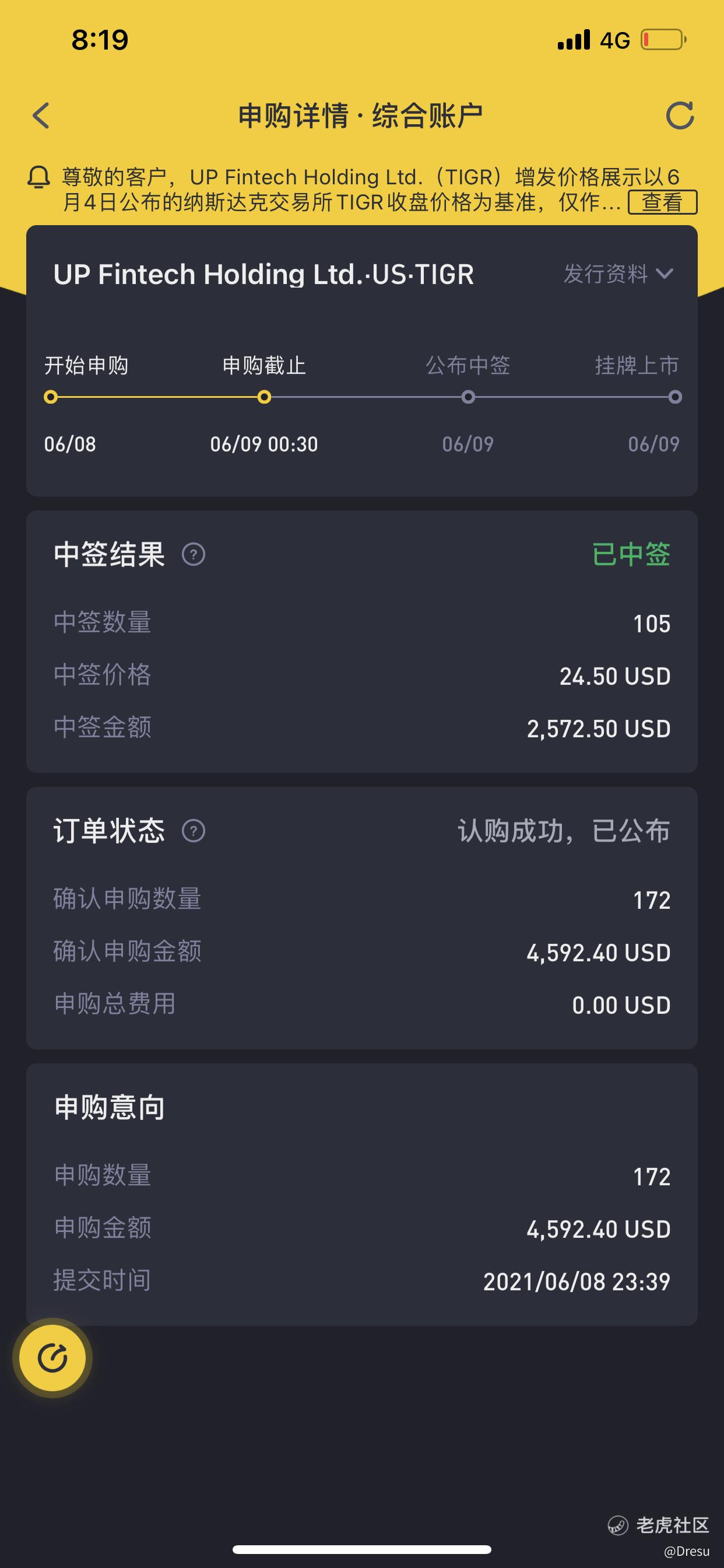724x1568 pixels.
Task: Open help icon next to 订单状态
Action: [x=194, y=831]
